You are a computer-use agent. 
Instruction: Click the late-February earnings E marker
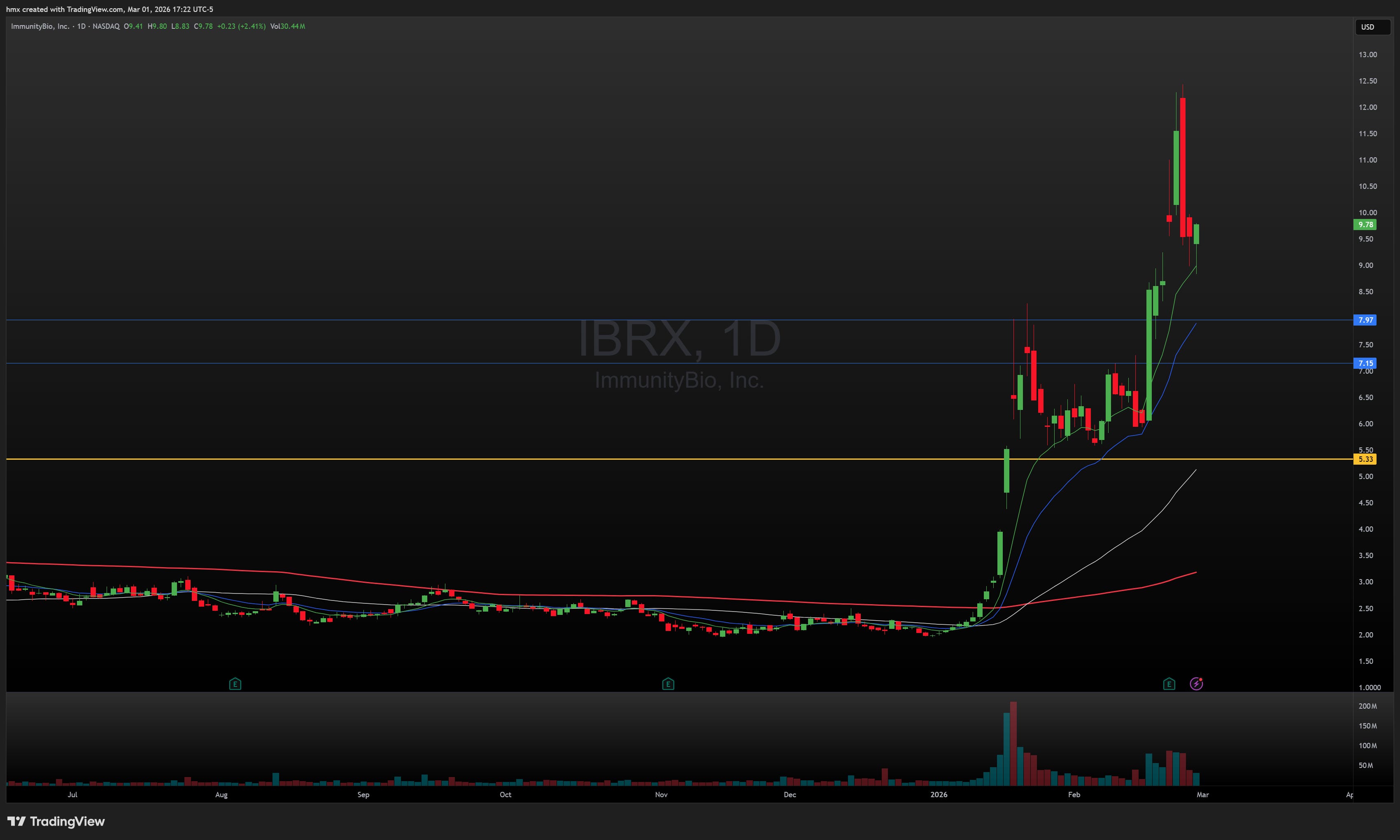pyautogui.click(x=1169, y=684)
